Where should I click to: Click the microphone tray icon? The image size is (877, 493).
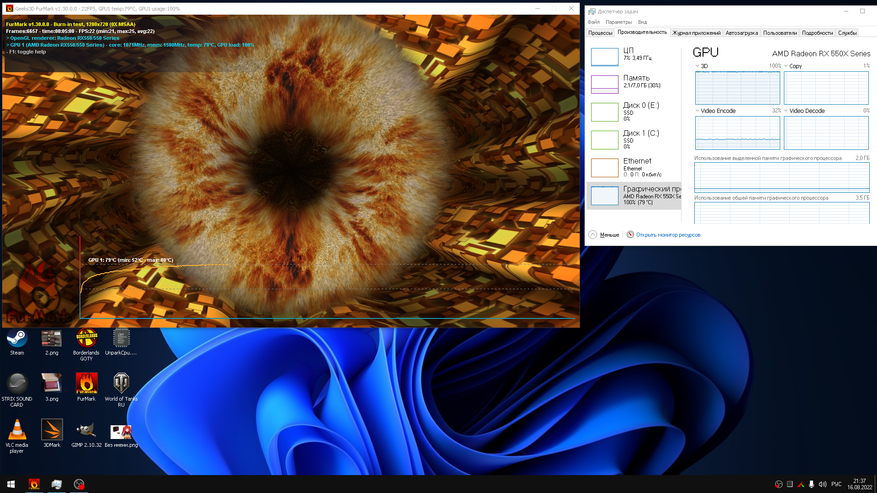pos(811,484)
